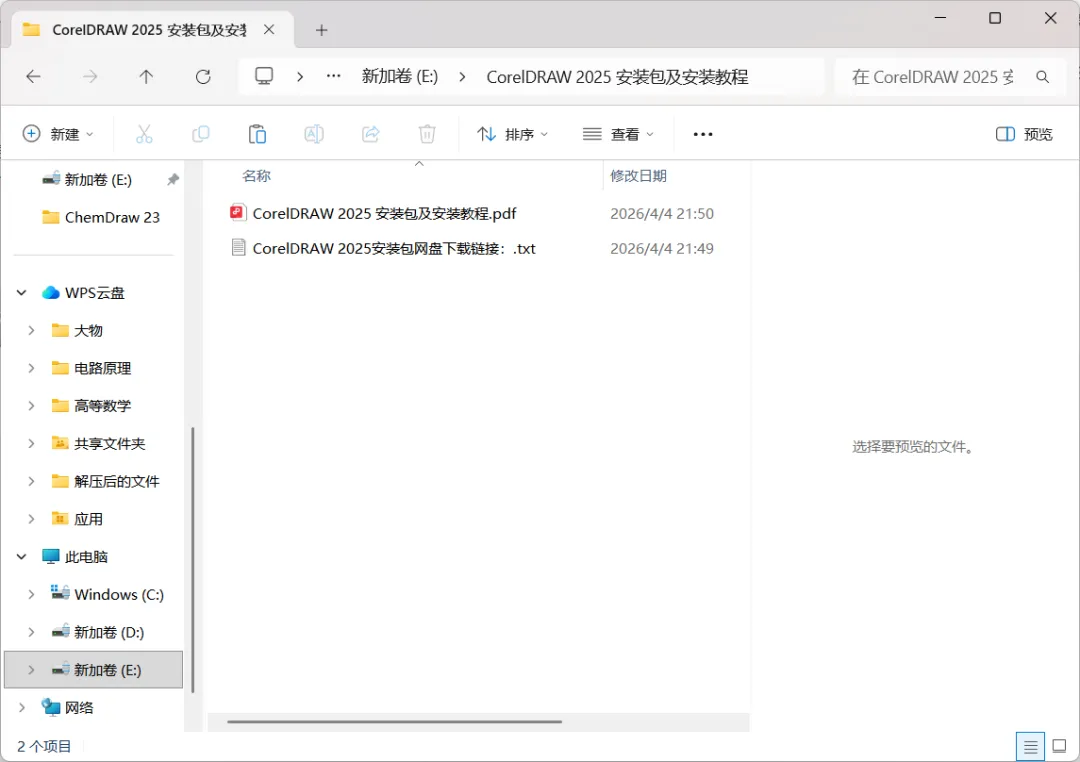Select the 共享文件夹 folder
The image size is (1080, 762).
pyautogui.click(x=110, y=444)
